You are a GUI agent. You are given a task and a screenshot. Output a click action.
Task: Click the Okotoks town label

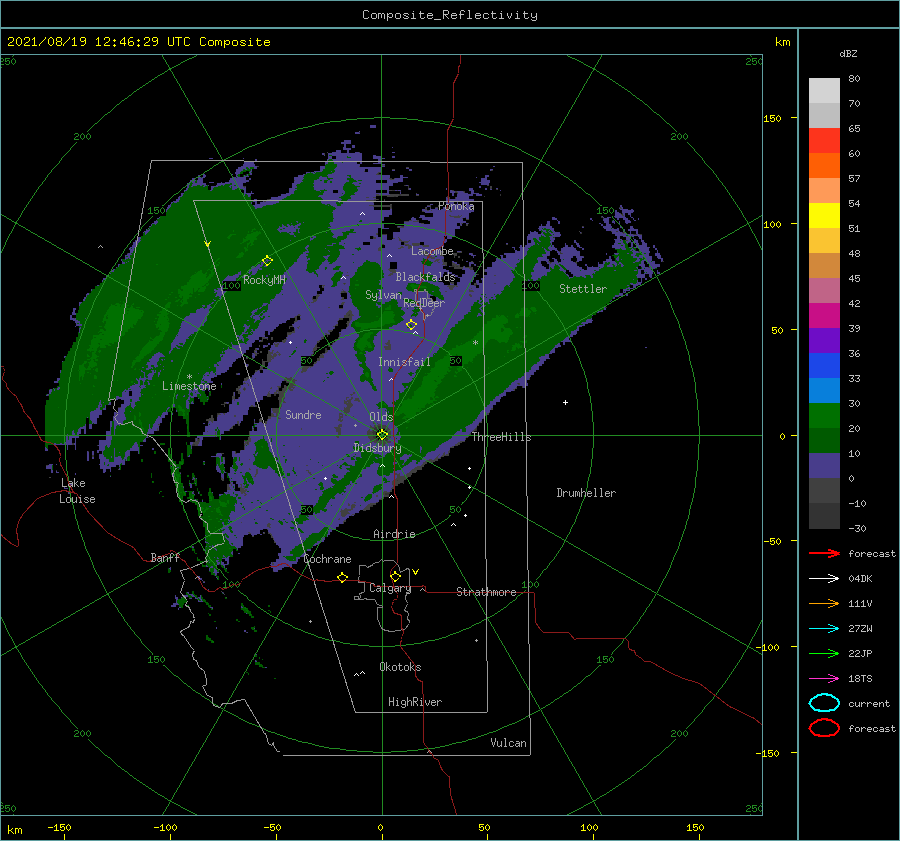tap(400, 667)
